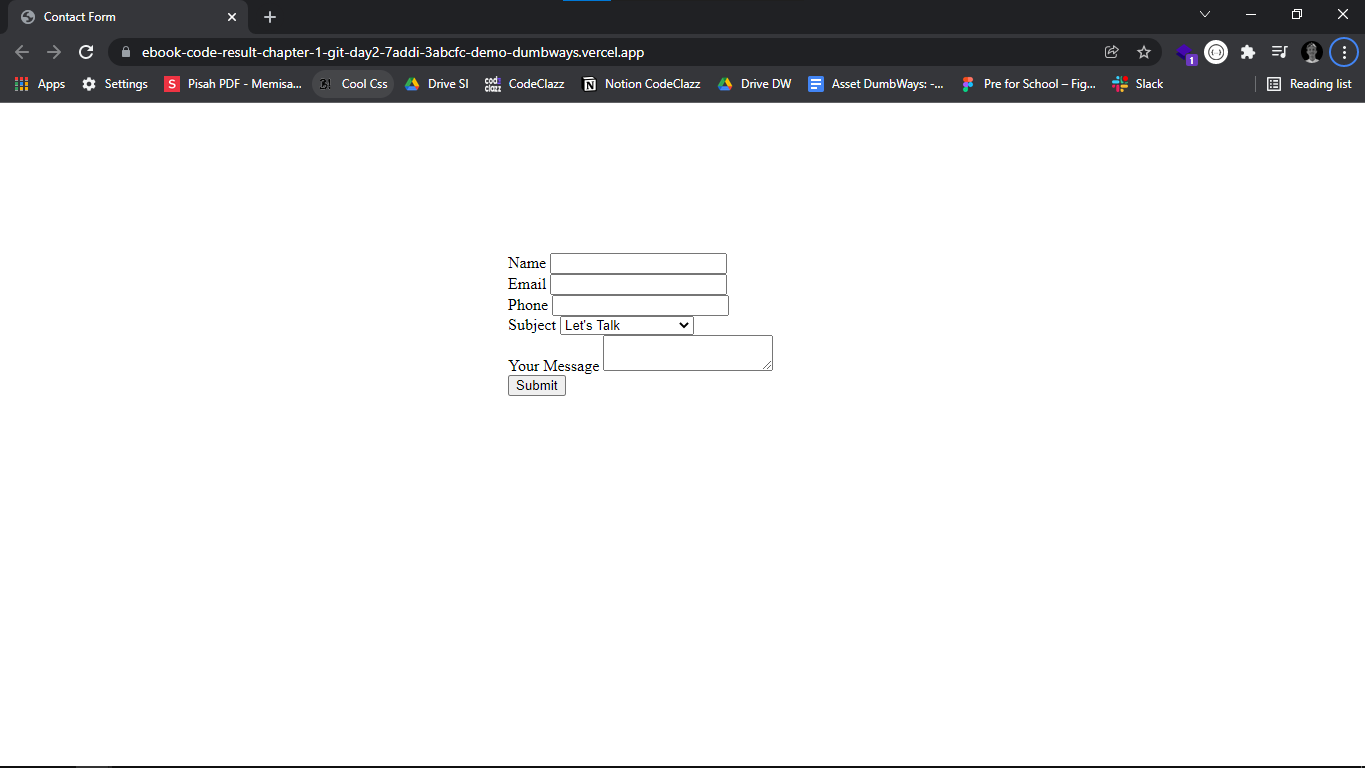Open the CodeClazz bookmark
Viewport: 1365px width, 768px height.
pos(525,84)
